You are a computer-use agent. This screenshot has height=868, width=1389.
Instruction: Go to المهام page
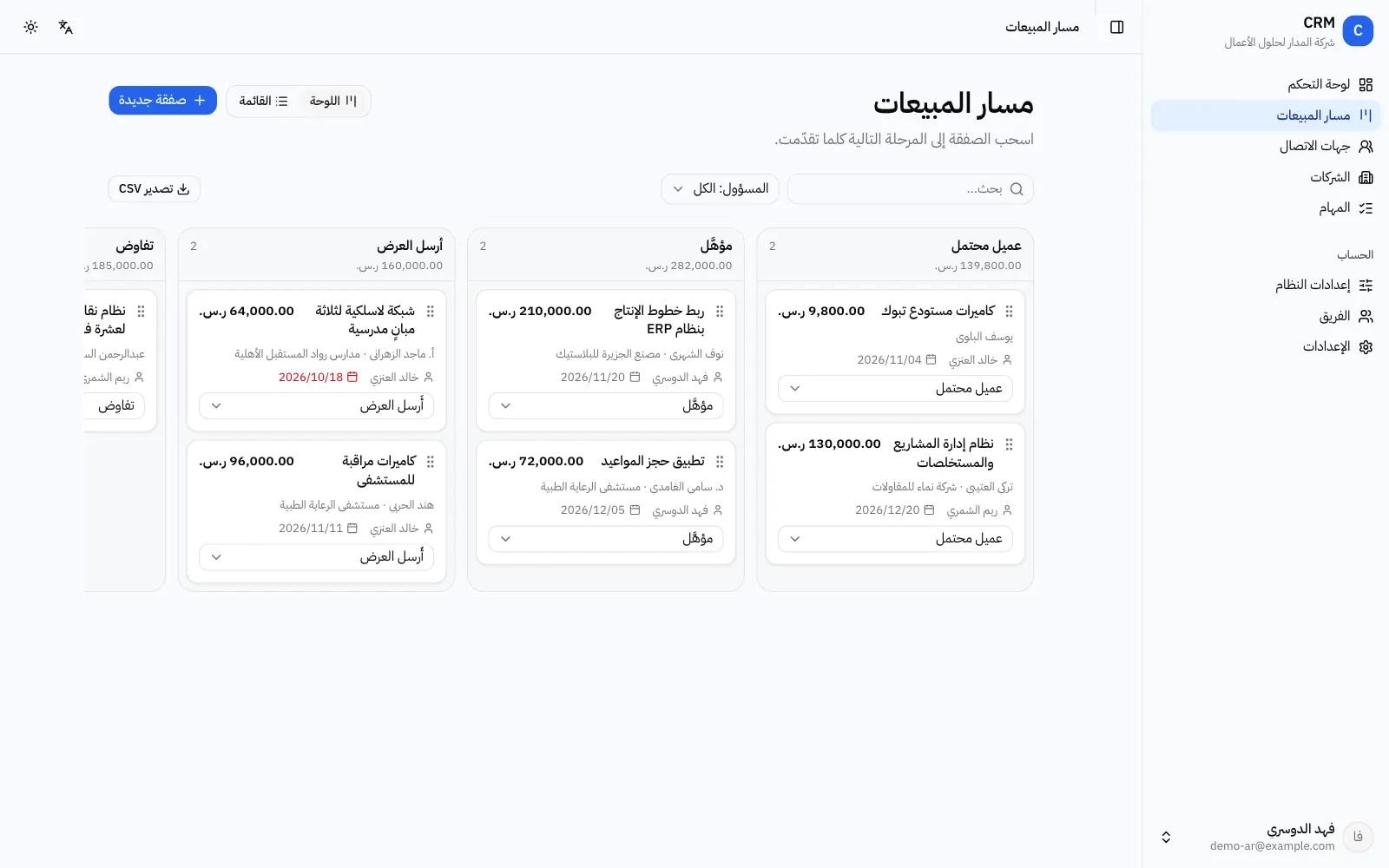[1266, 208]
